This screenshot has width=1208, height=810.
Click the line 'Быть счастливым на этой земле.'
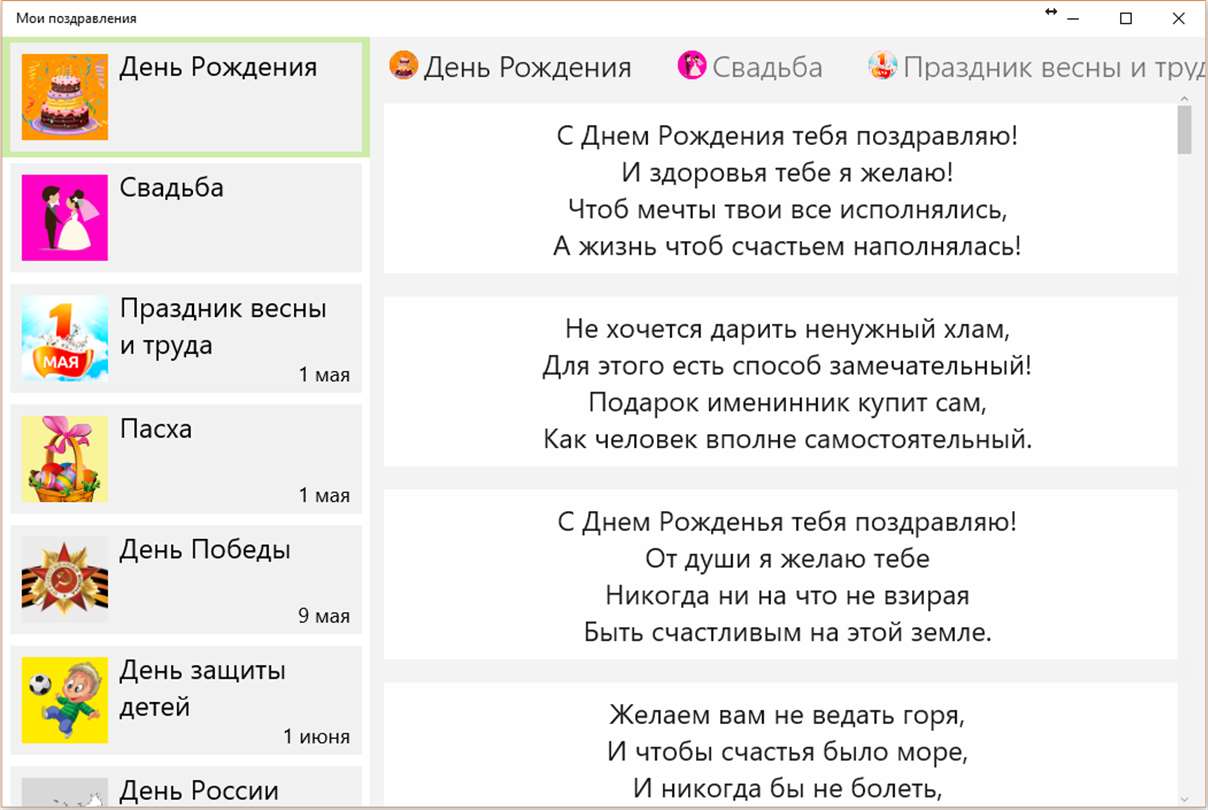tap(787, 632)
